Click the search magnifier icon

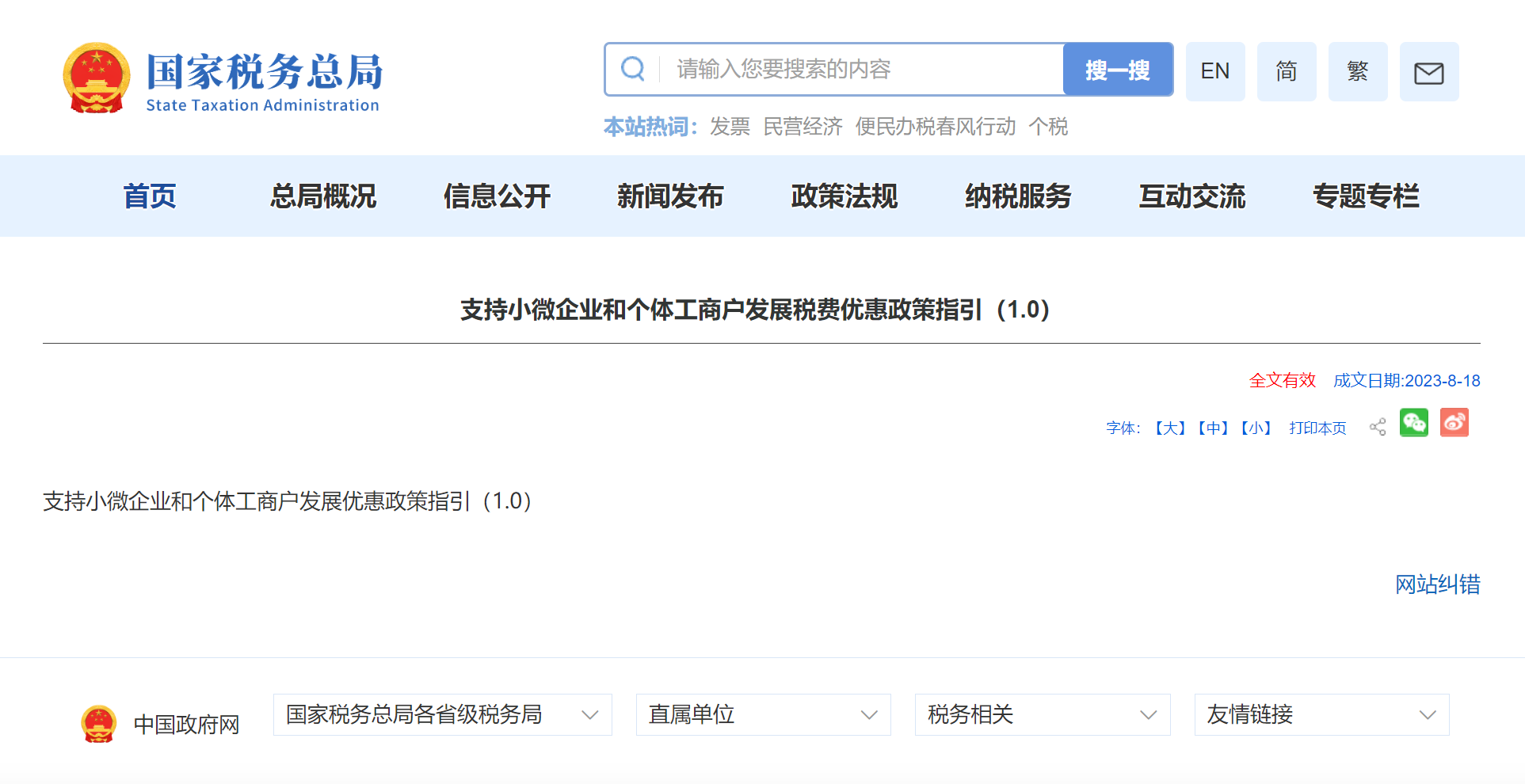pos(632,69)
